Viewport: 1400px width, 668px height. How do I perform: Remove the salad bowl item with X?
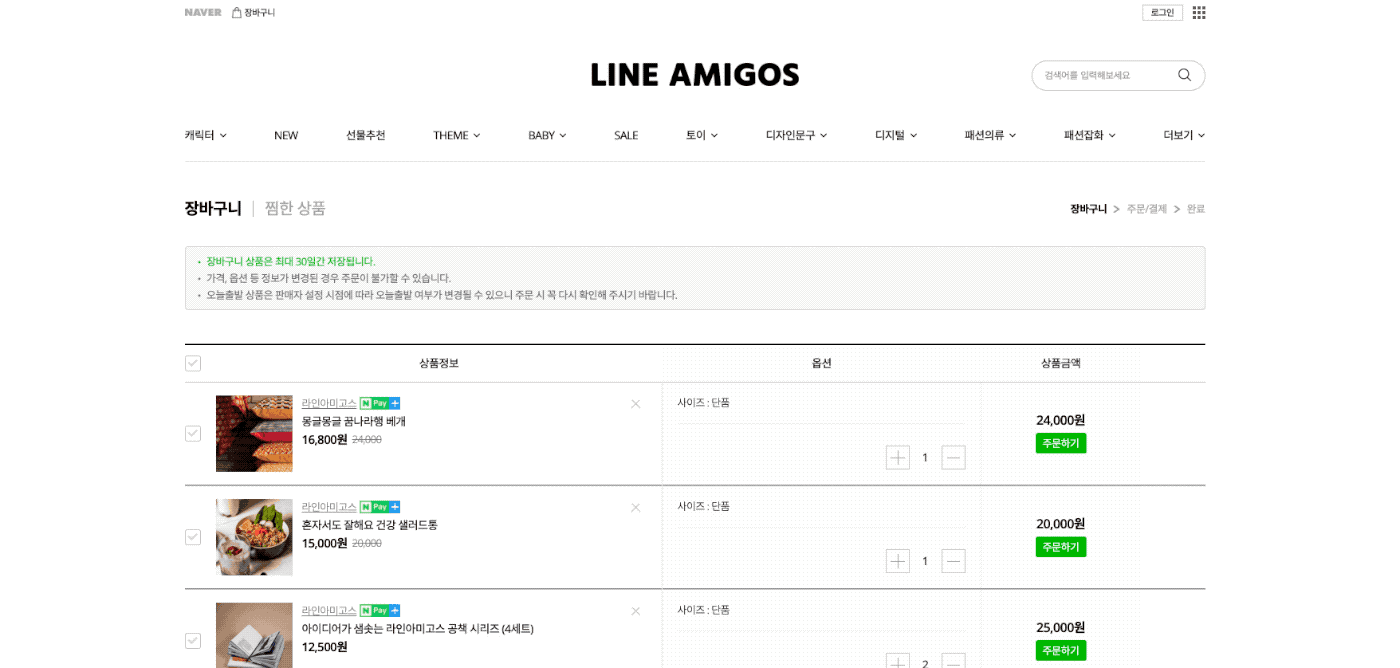(635, 508)
